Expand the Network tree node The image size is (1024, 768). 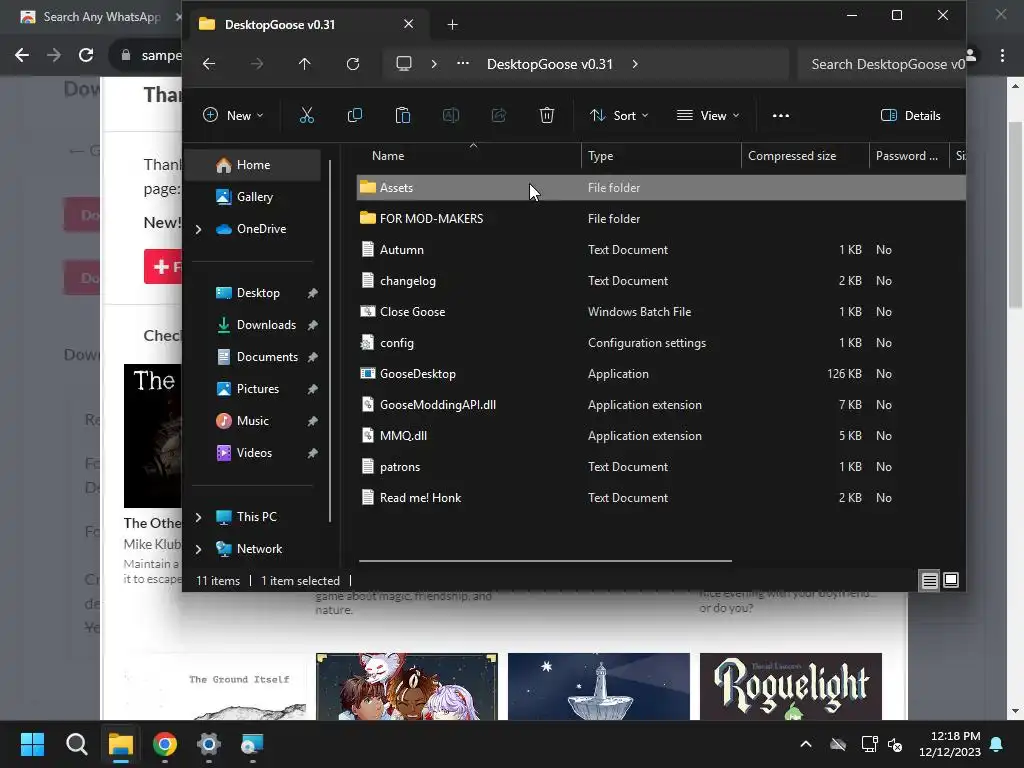199,549
